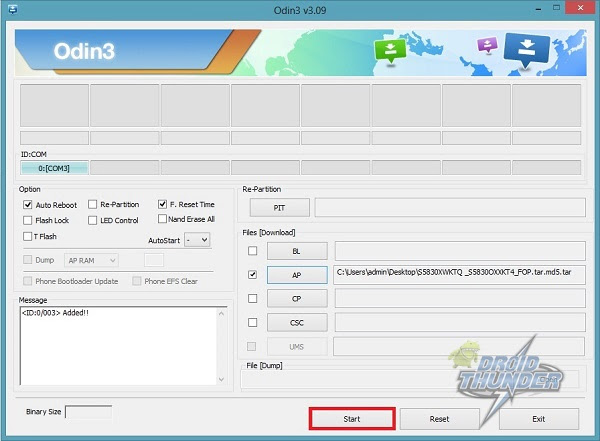Click the CSC file path field
The width and height of the screenshot is (600, 441).
point(460,323)
